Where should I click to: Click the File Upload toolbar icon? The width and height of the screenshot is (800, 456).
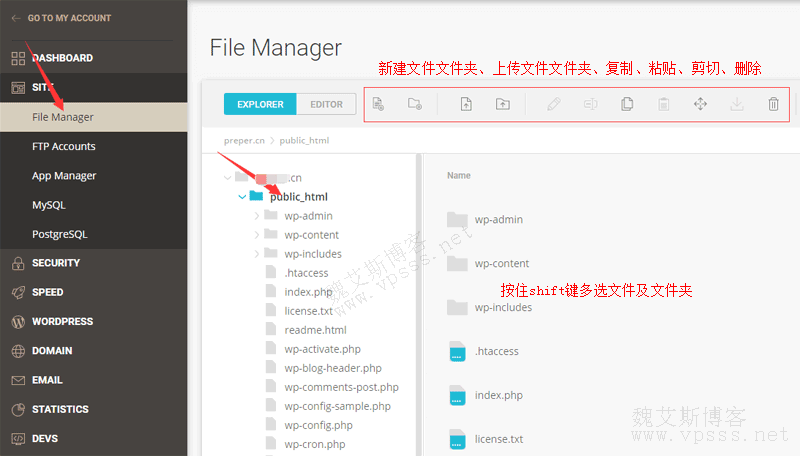coord(466,104)
